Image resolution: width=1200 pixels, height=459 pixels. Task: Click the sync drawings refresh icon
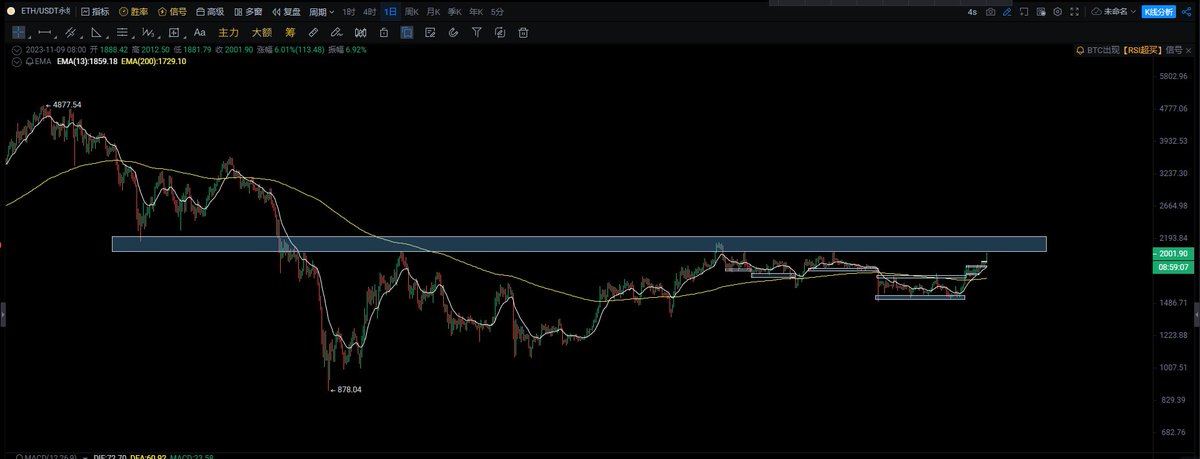[500, 33]
